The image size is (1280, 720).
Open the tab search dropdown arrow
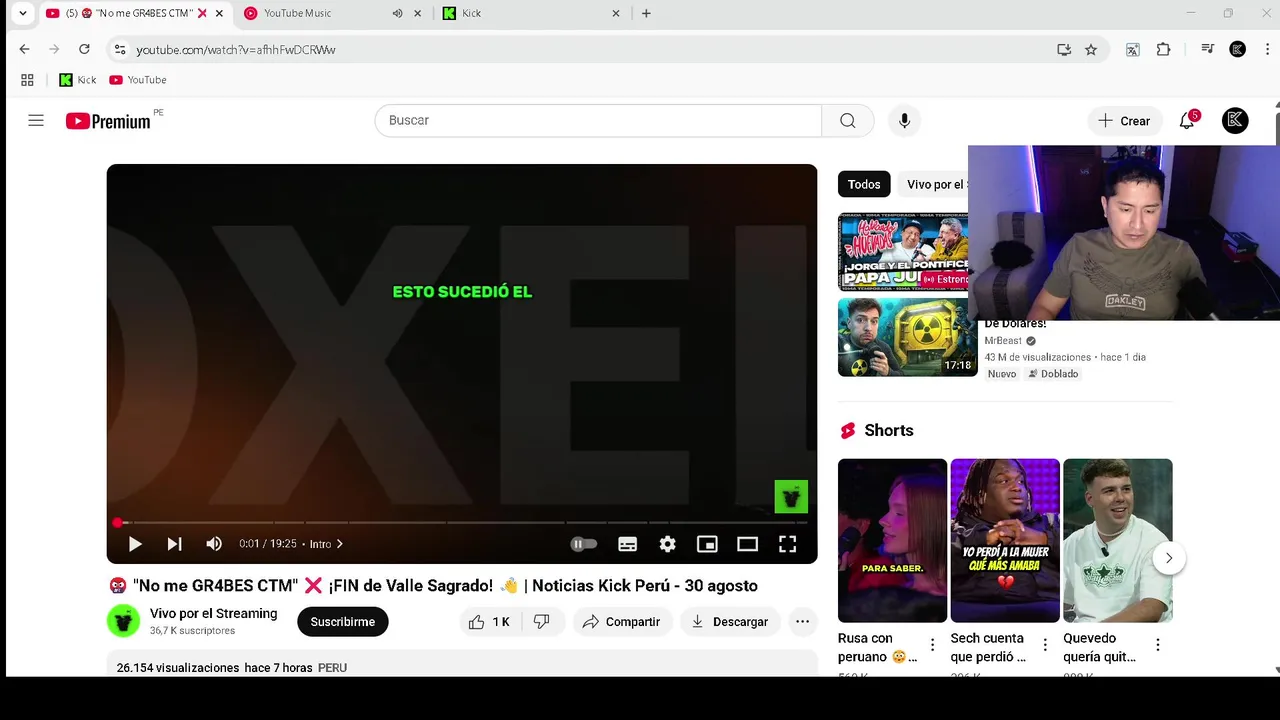[x=23, y=13]
